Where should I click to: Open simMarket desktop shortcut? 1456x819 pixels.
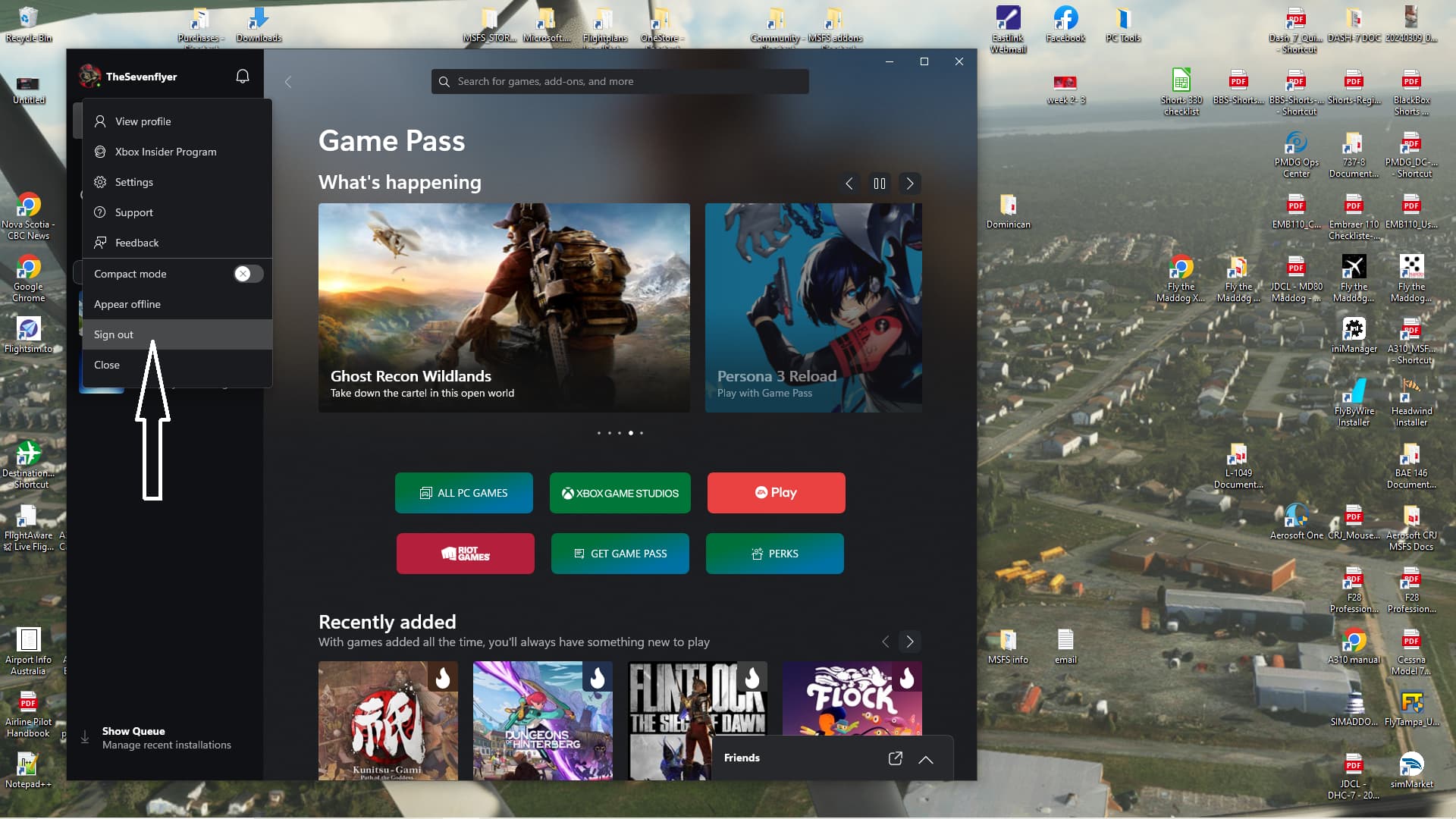(x=1411, y=770)
